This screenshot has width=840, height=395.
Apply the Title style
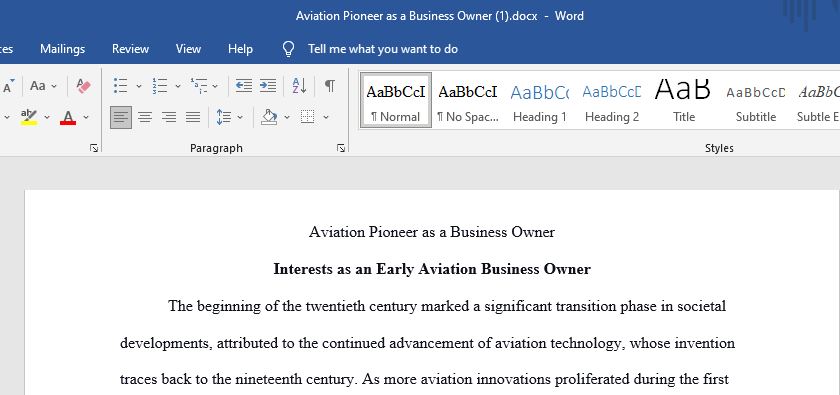[684, 100]
